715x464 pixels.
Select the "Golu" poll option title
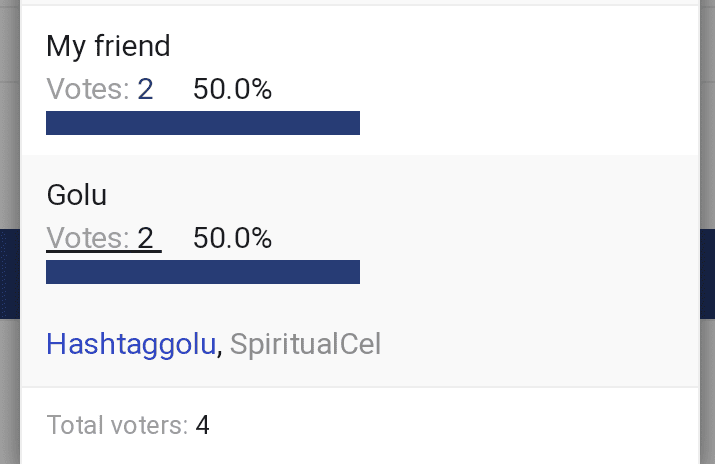coord(76,195)
